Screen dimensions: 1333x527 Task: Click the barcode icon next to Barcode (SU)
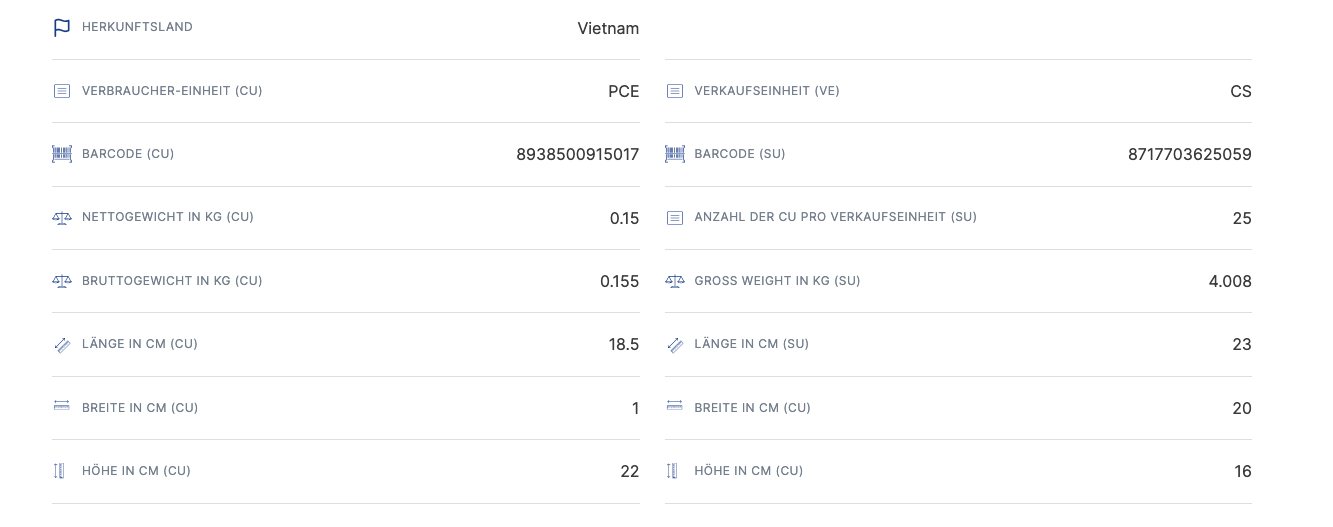[675, 154]
